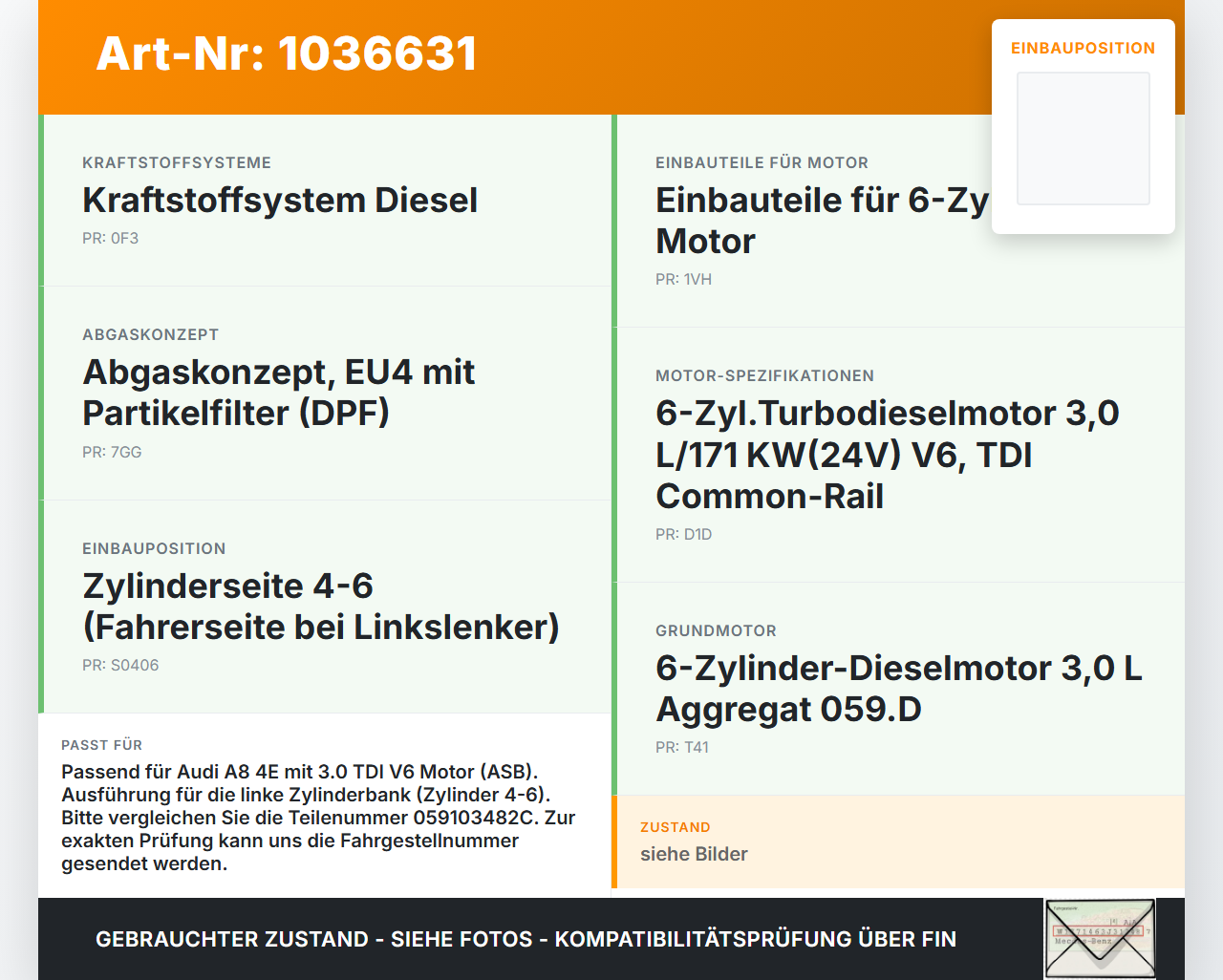Click the 'EINBAUTEILE FÜR MOTOR' label
Image resolution: width=1223 pixels, height=980 pixels.
(762, 163)
